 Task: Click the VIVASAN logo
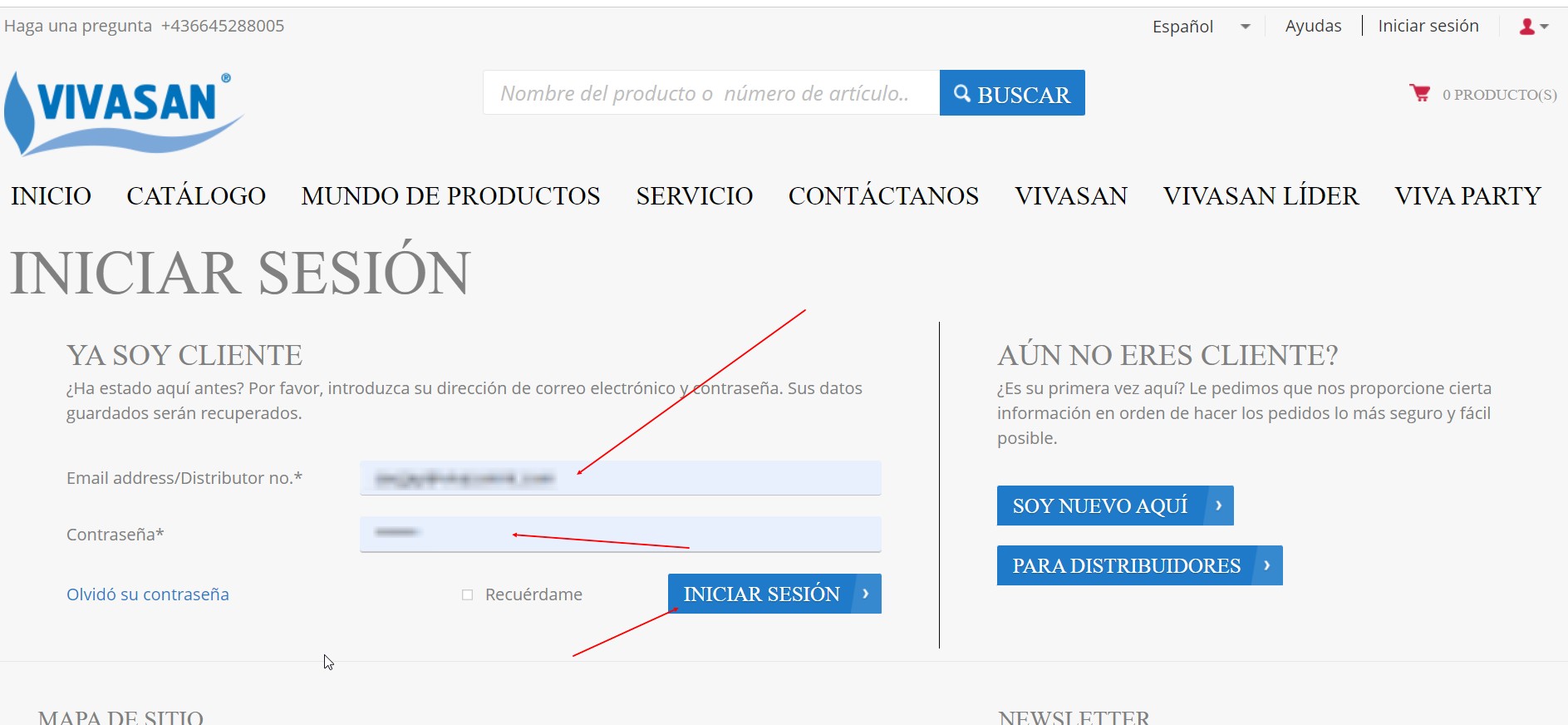pyautogui.click(x=124, y=113)
